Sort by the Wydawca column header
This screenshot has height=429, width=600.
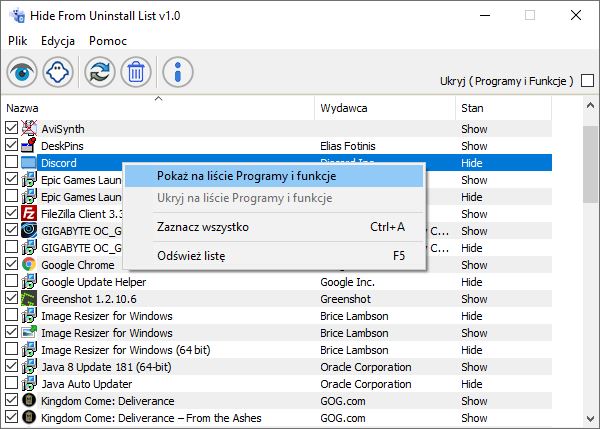tap(385, 108)
